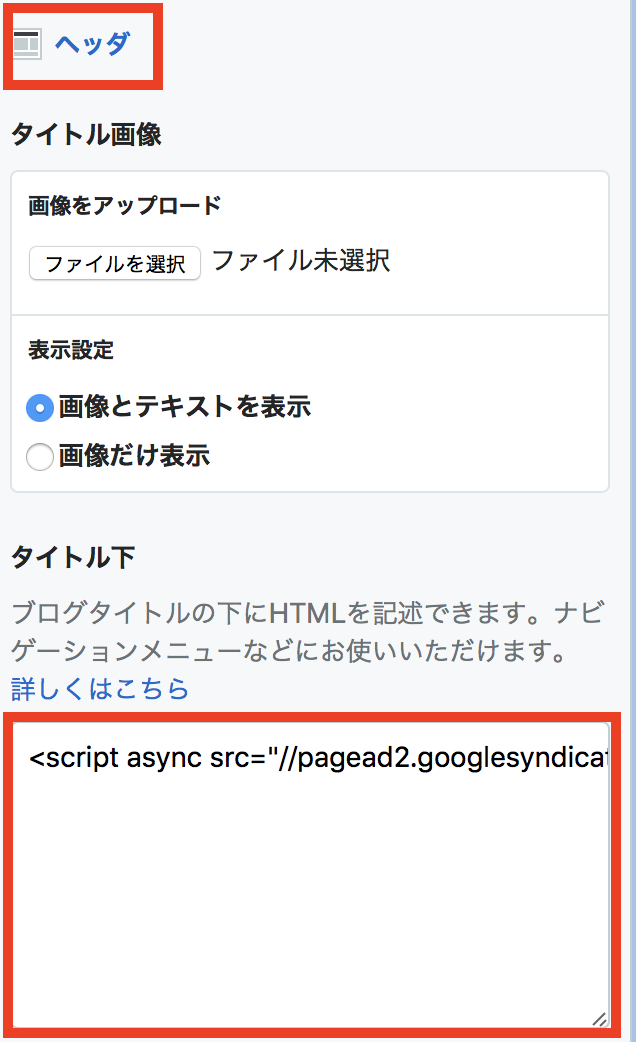Click the textarea resize handle corner

point(599,1018)
